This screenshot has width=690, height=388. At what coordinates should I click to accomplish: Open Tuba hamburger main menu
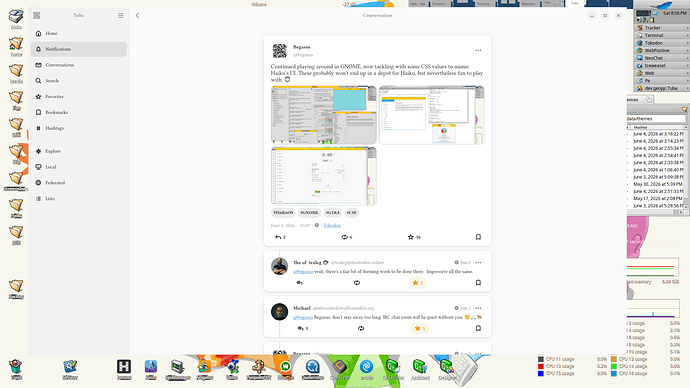(x=121, y=15)
